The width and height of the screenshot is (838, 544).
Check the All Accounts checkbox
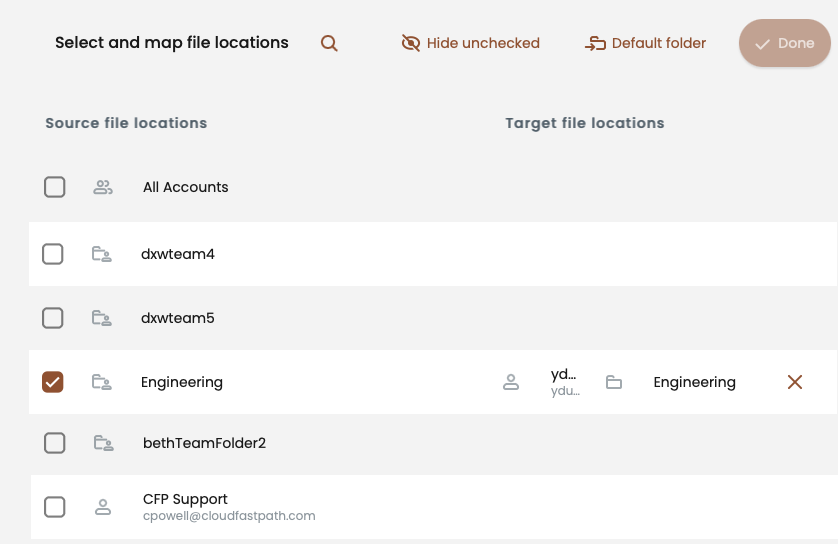click(x=55, y=187)
